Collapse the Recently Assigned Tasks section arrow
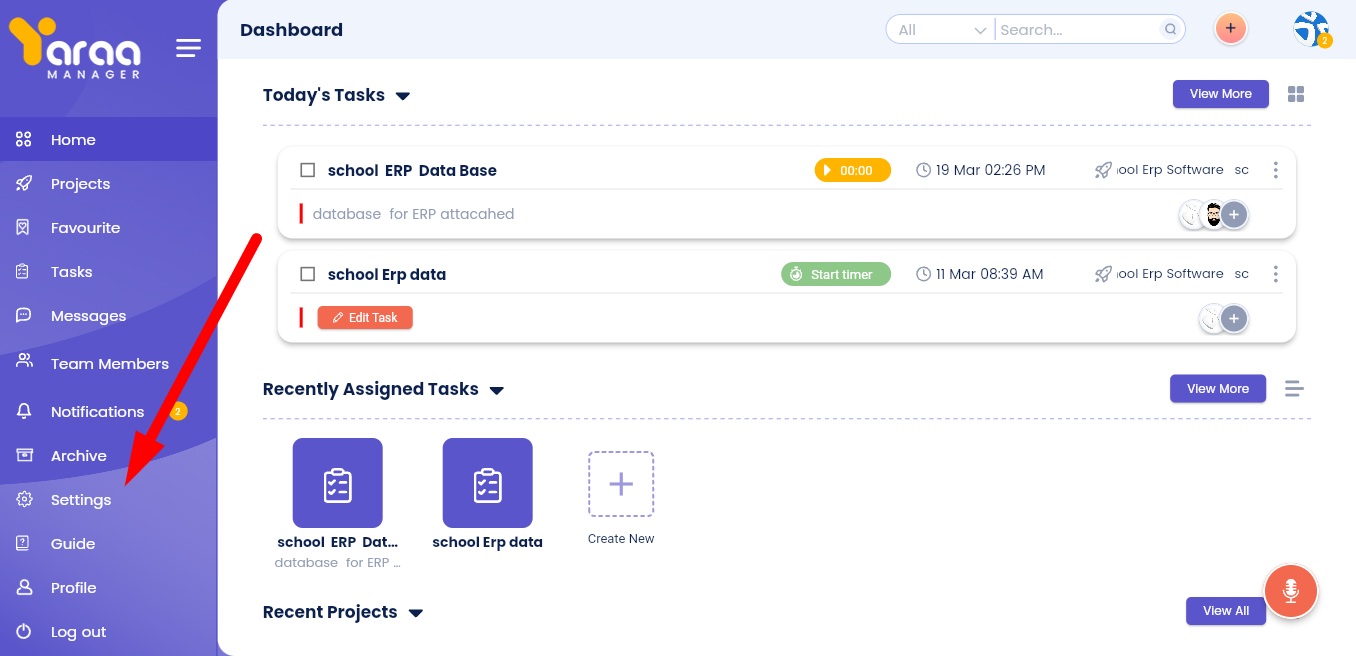Image resolution: width=1356 pixels, height=656 pixels. tap(497, 390)
